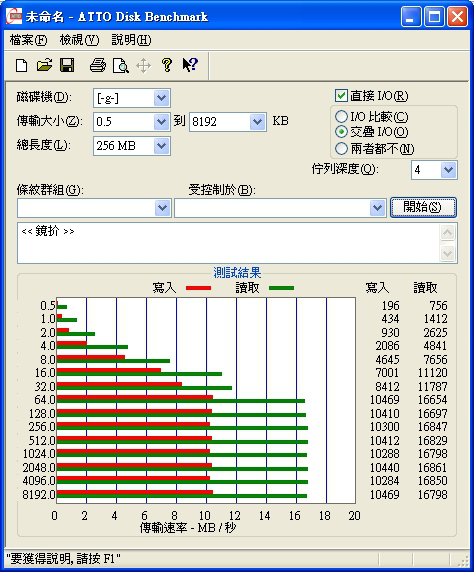Click the 寫入 column header in results
474x572 pixels.
tap(377, 288)
